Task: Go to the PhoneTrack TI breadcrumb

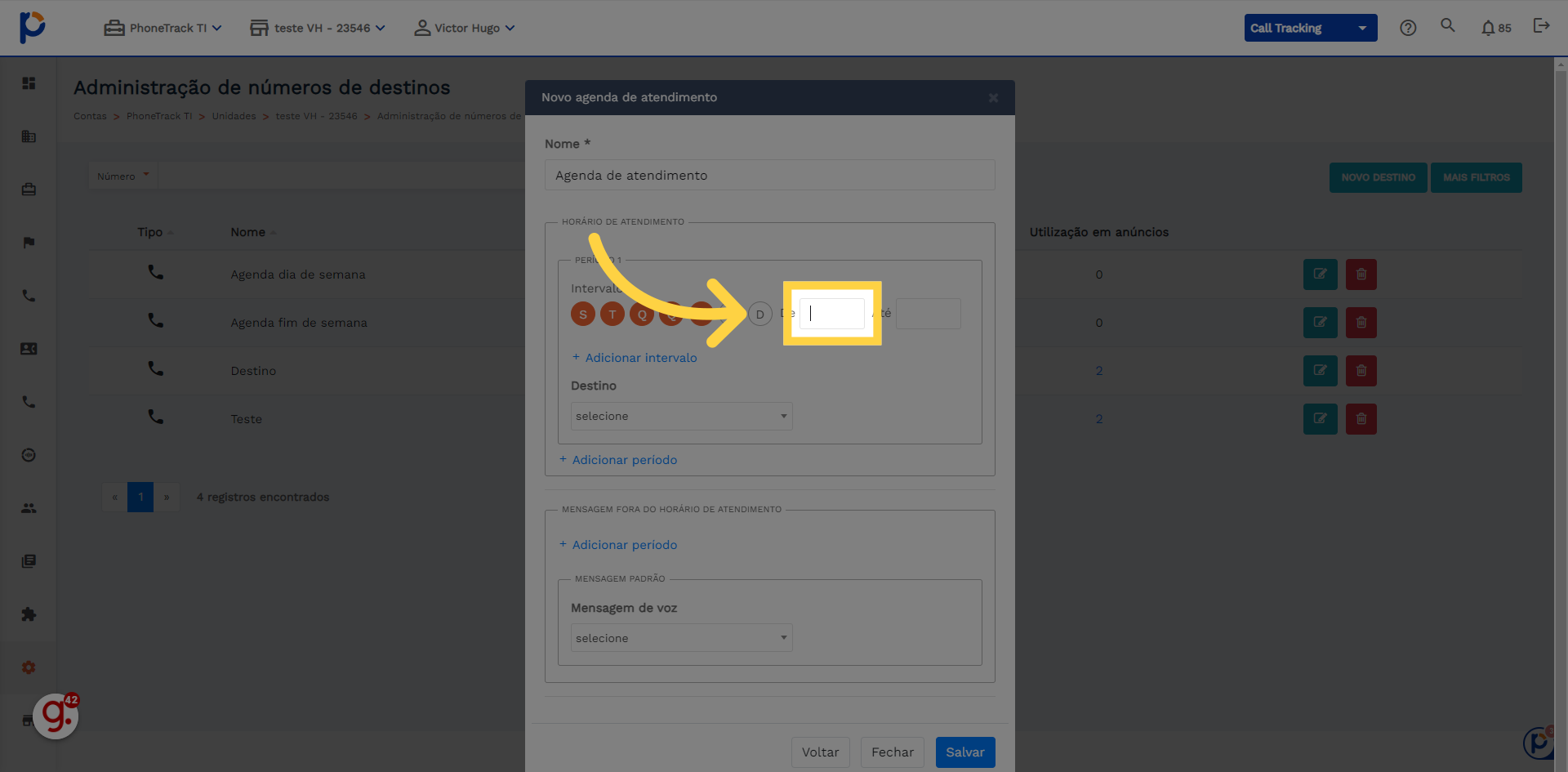Action: [x=159, y=116]
